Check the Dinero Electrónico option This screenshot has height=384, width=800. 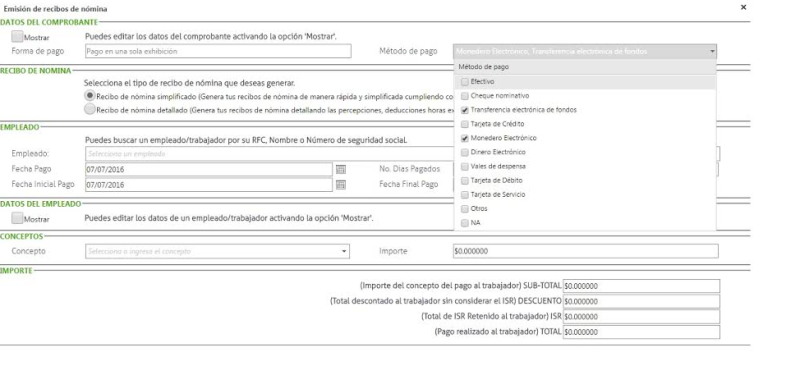(464, 152)
